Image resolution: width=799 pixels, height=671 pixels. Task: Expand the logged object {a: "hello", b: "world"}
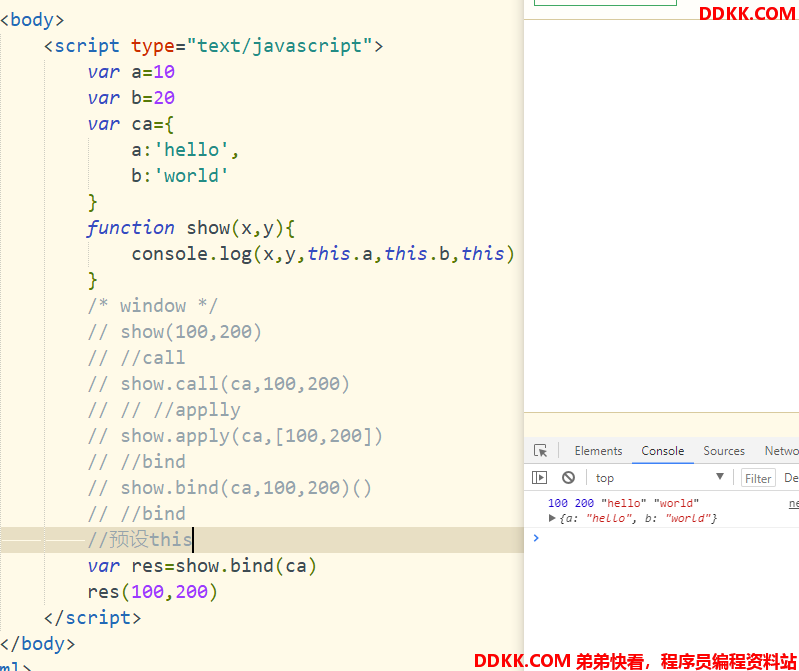[x=551, y=518]
